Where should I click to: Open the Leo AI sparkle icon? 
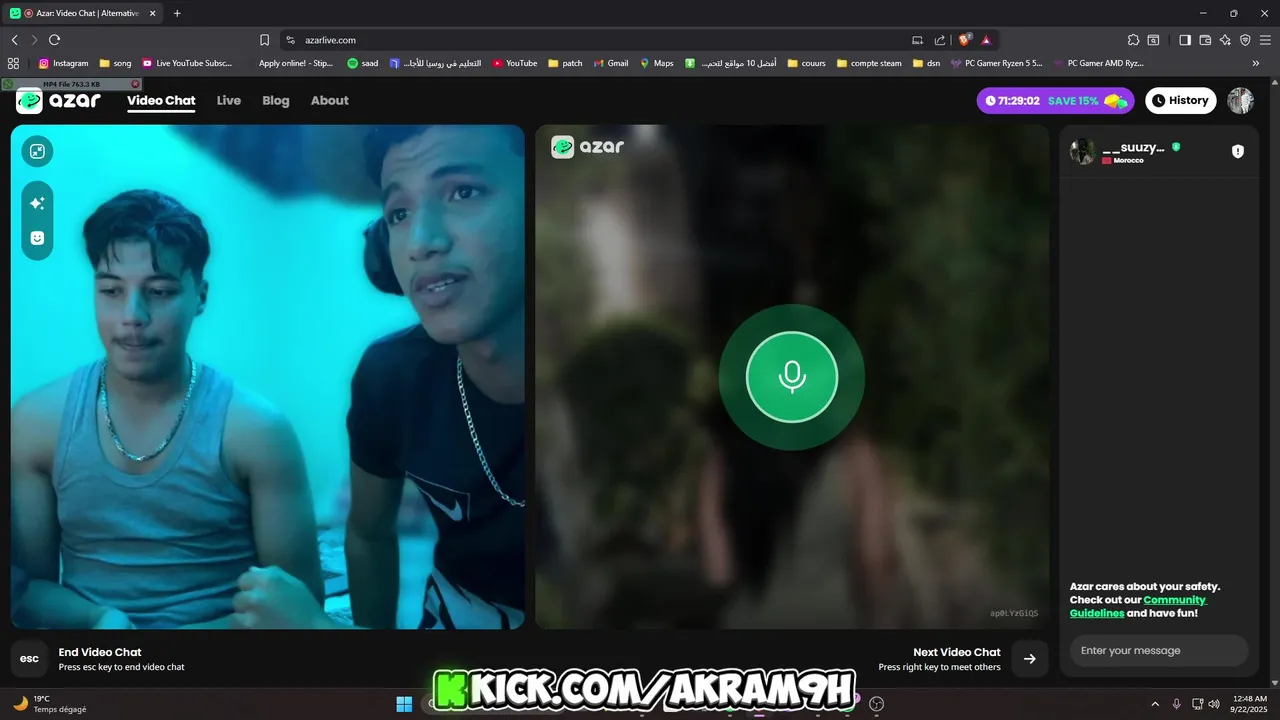[1225, 40]
